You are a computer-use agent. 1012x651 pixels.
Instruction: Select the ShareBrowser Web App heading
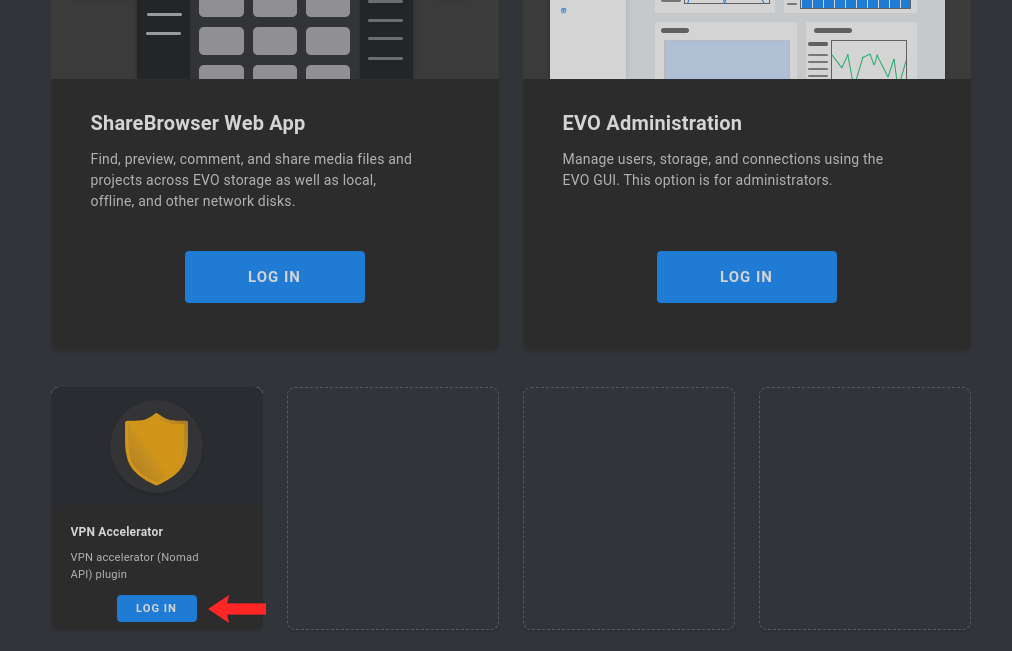(197, 123)
